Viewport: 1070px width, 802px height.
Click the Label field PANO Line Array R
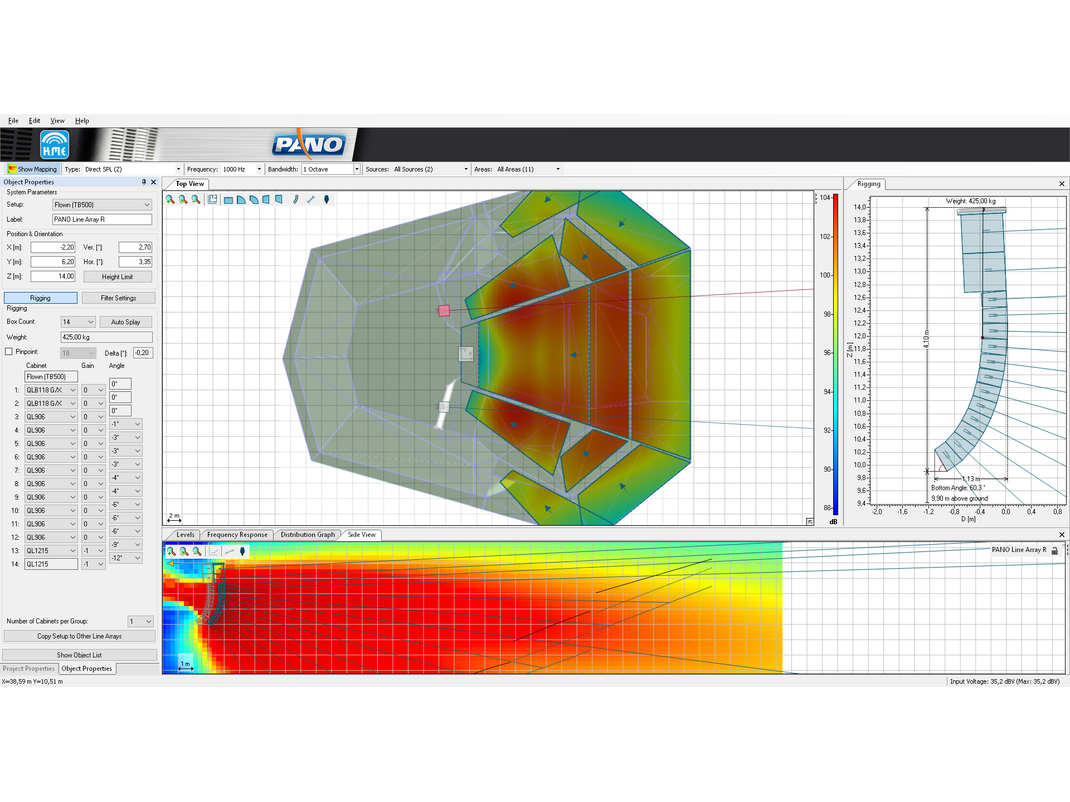(102, 220)
